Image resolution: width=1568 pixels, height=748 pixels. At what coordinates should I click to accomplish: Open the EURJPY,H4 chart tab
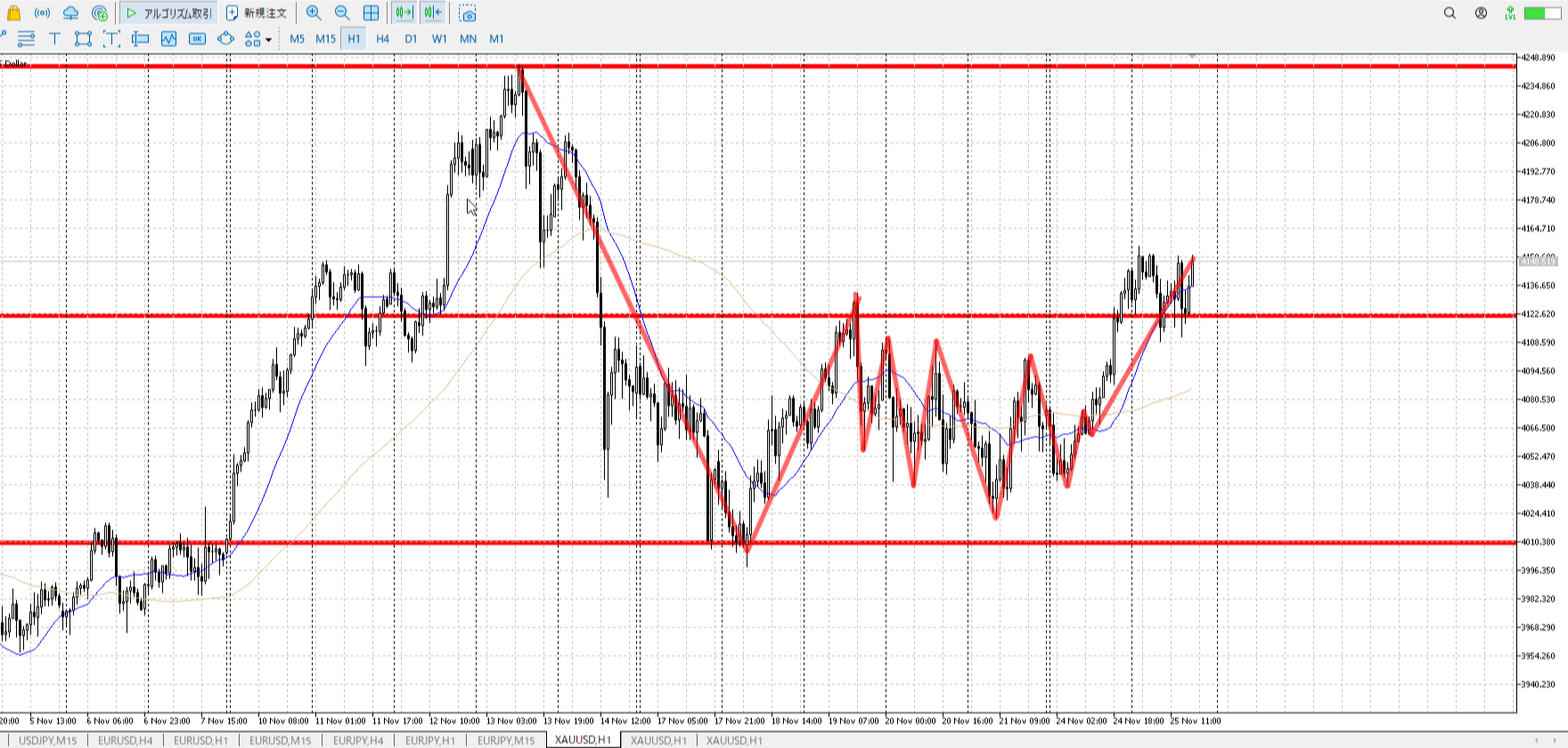click(x=358, y=740)
